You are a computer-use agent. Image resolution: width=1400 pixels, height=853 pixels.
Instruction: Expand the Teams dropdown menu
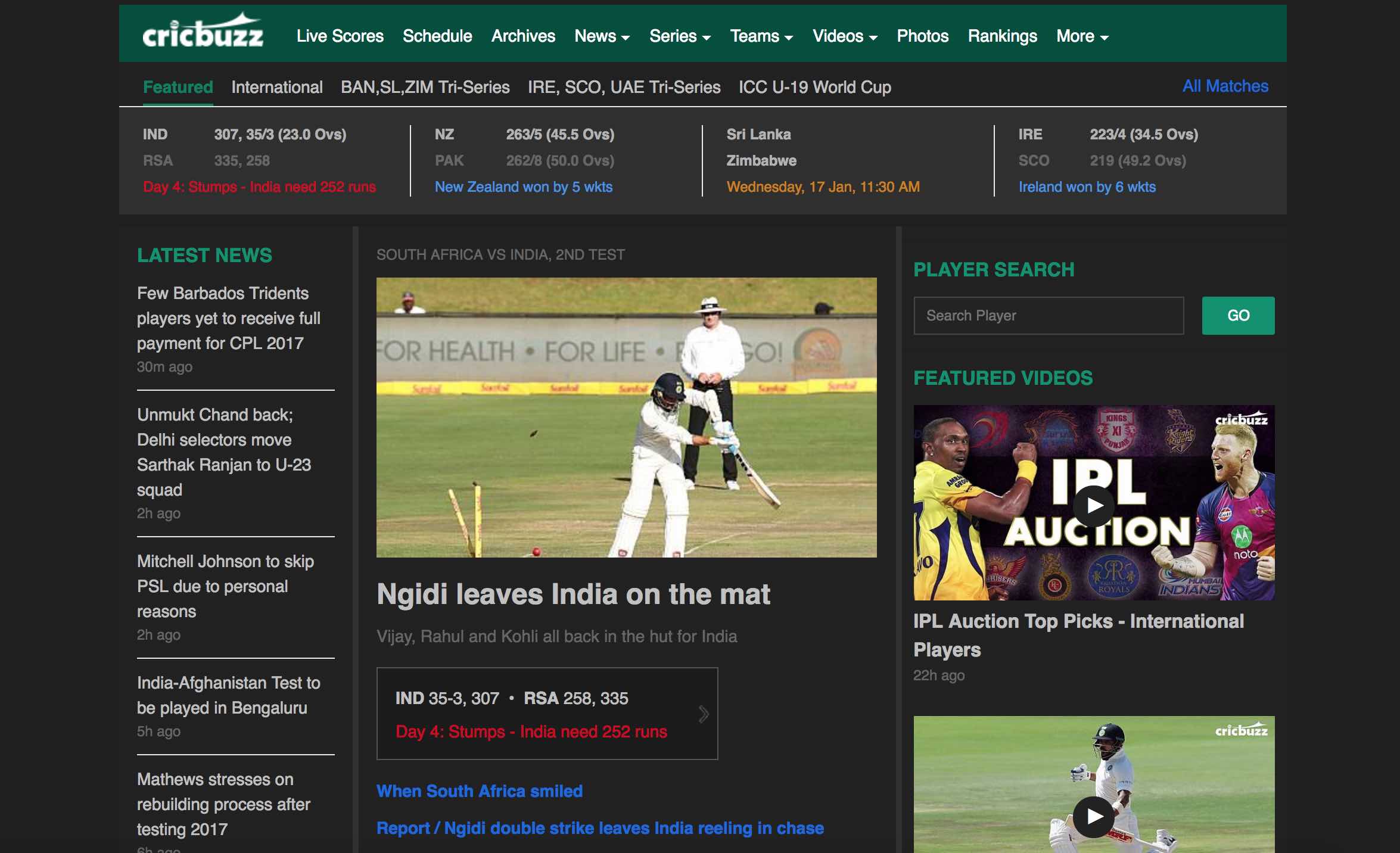point(761,36)
